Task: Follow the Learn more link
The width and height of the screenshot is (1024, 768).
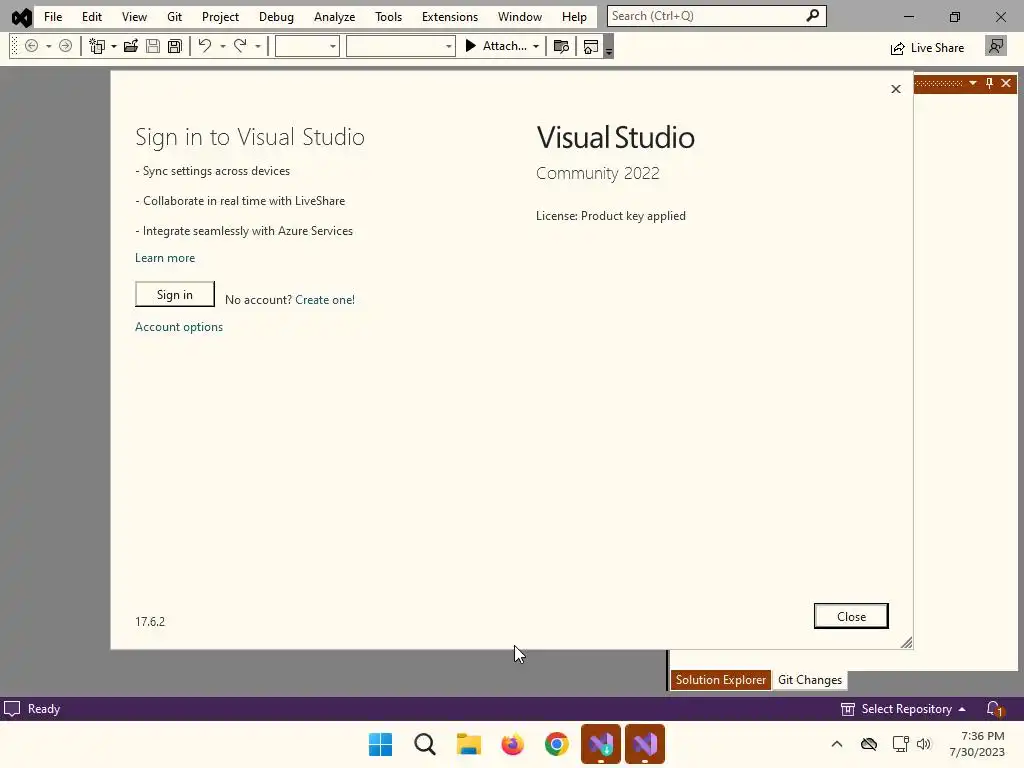Action: click(165, 258)
